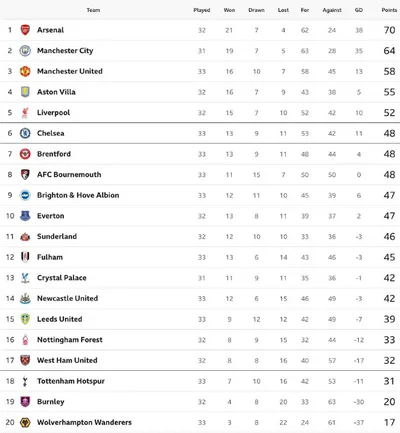This screenshot has width=400, height=433.
Task: Select the Points column header
Action: tap(389, 10)
